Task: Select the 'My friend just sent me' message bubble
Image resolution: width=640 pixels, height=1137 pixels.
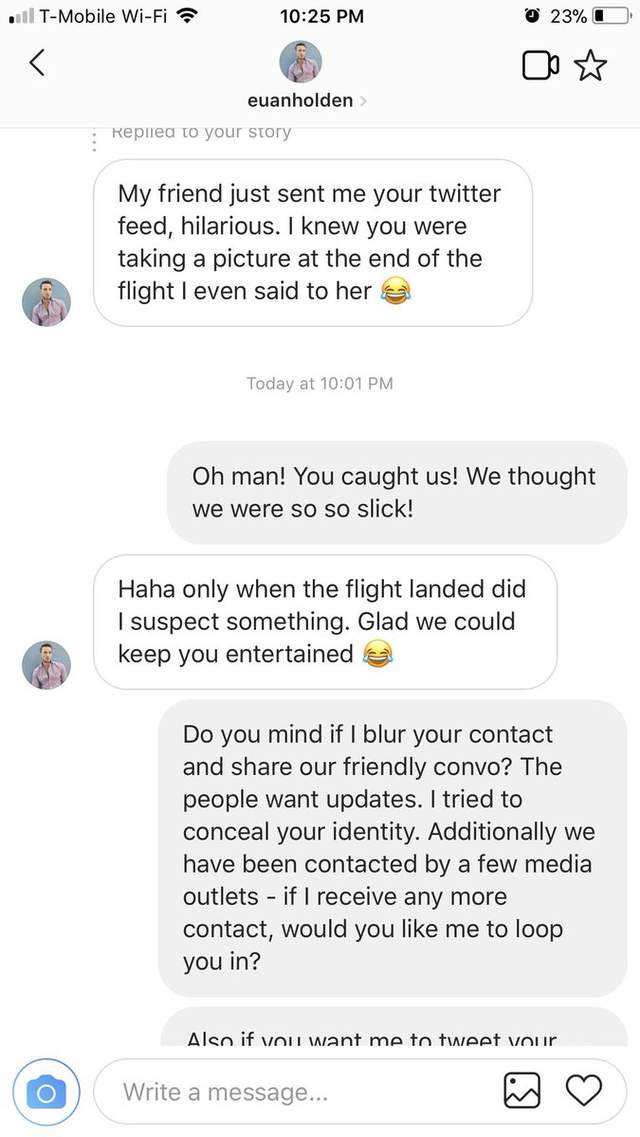Action: click(312, 243)
